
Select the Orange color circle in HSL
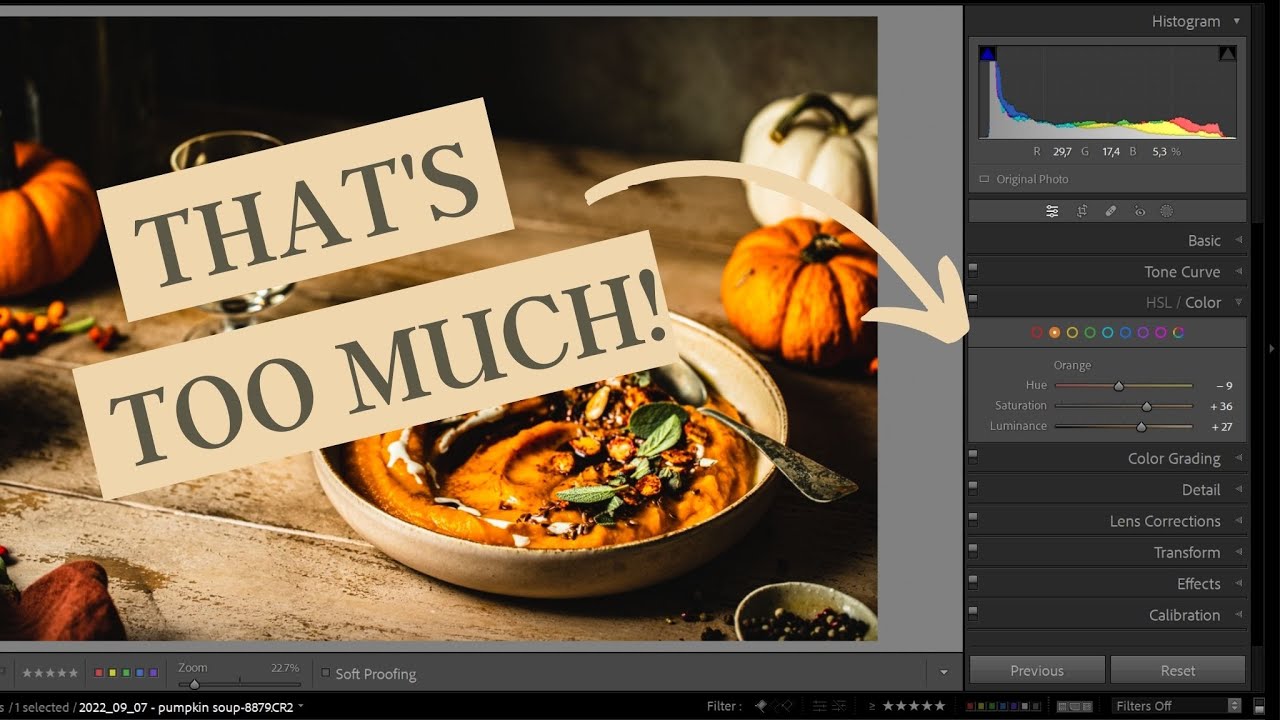(x=1054, y=332)
